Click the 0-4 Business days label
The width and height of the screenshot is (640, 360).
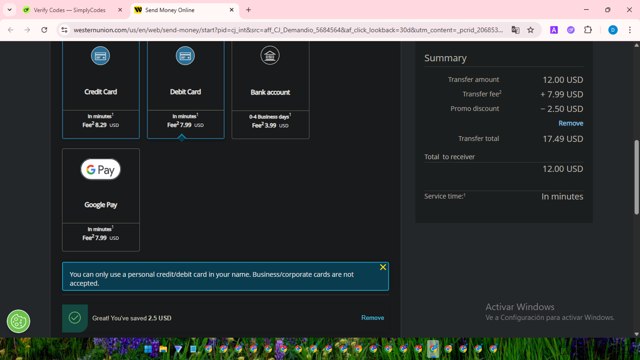coord(270,117)
